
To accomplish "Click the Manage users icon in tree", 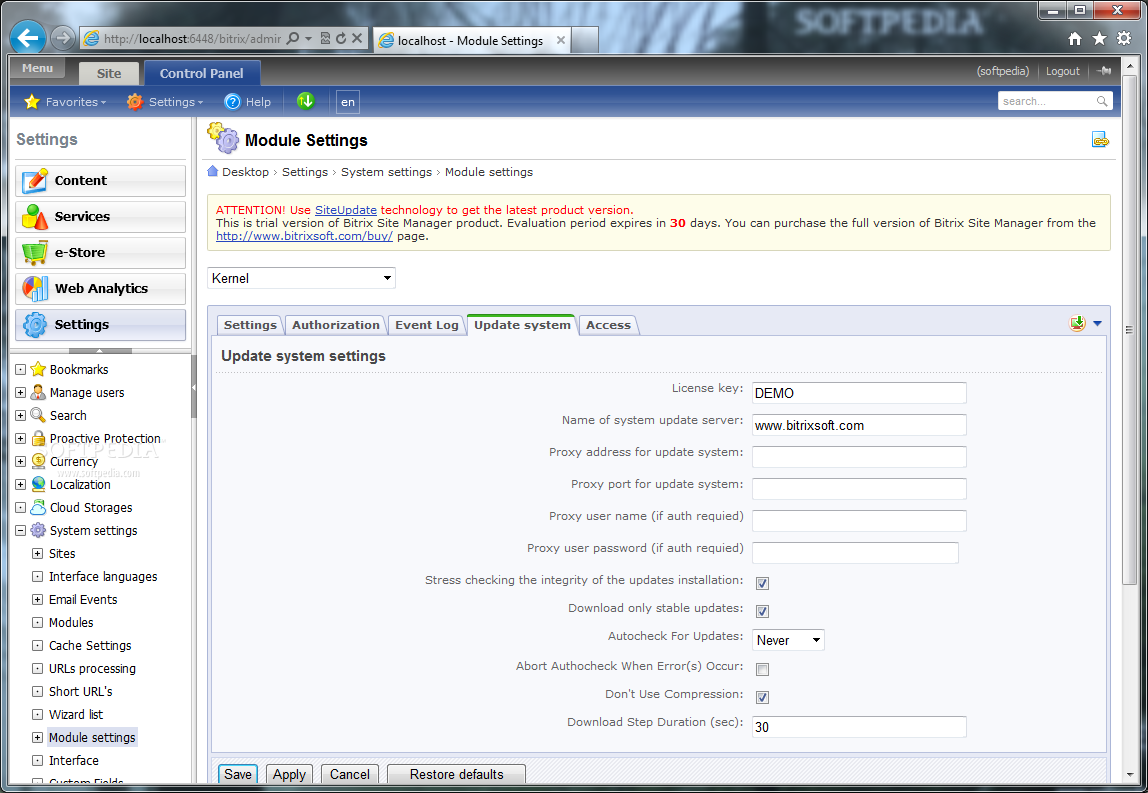I will click(x=38, y=392).
